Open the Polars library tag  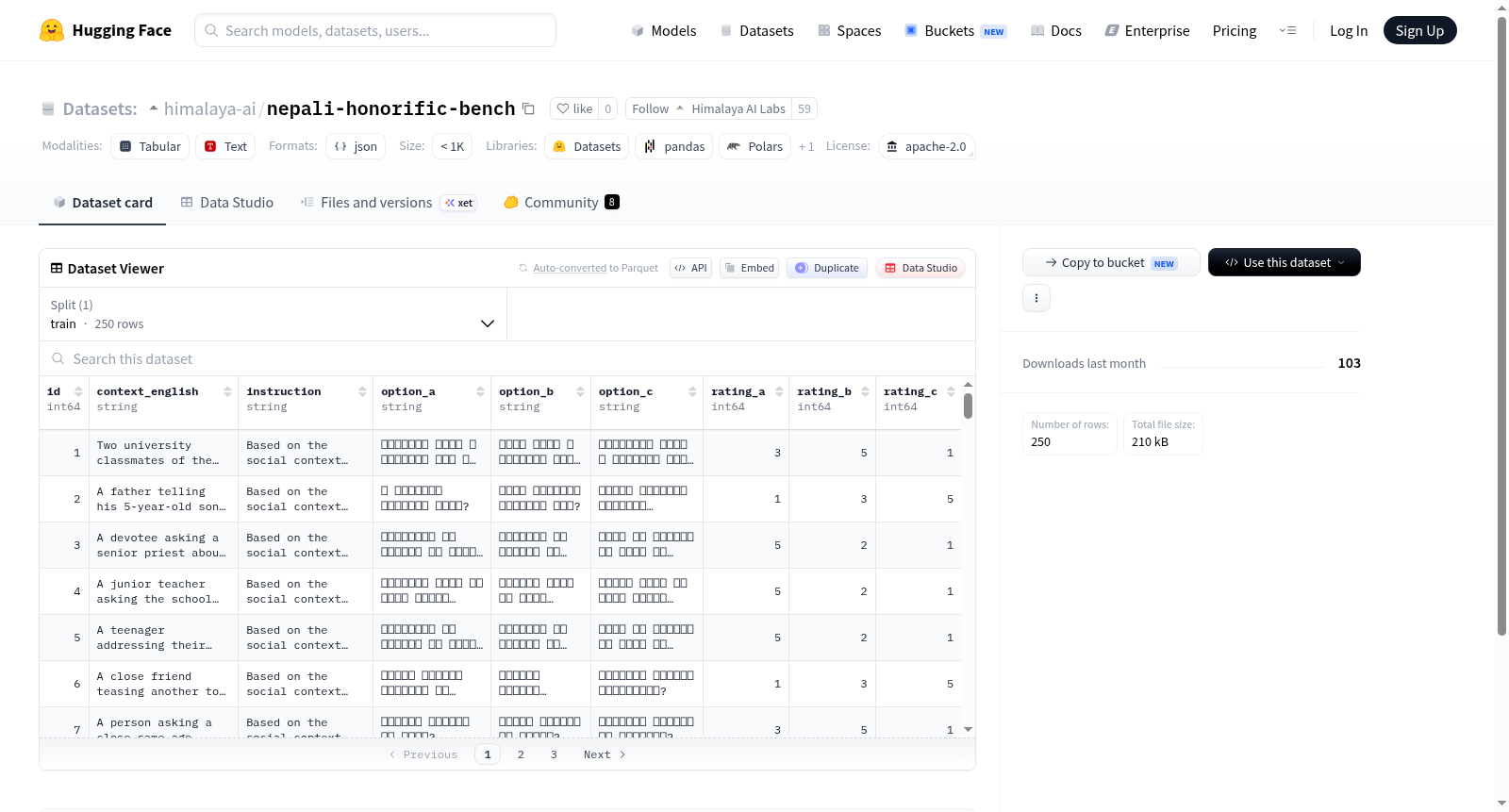click(754, 146)
